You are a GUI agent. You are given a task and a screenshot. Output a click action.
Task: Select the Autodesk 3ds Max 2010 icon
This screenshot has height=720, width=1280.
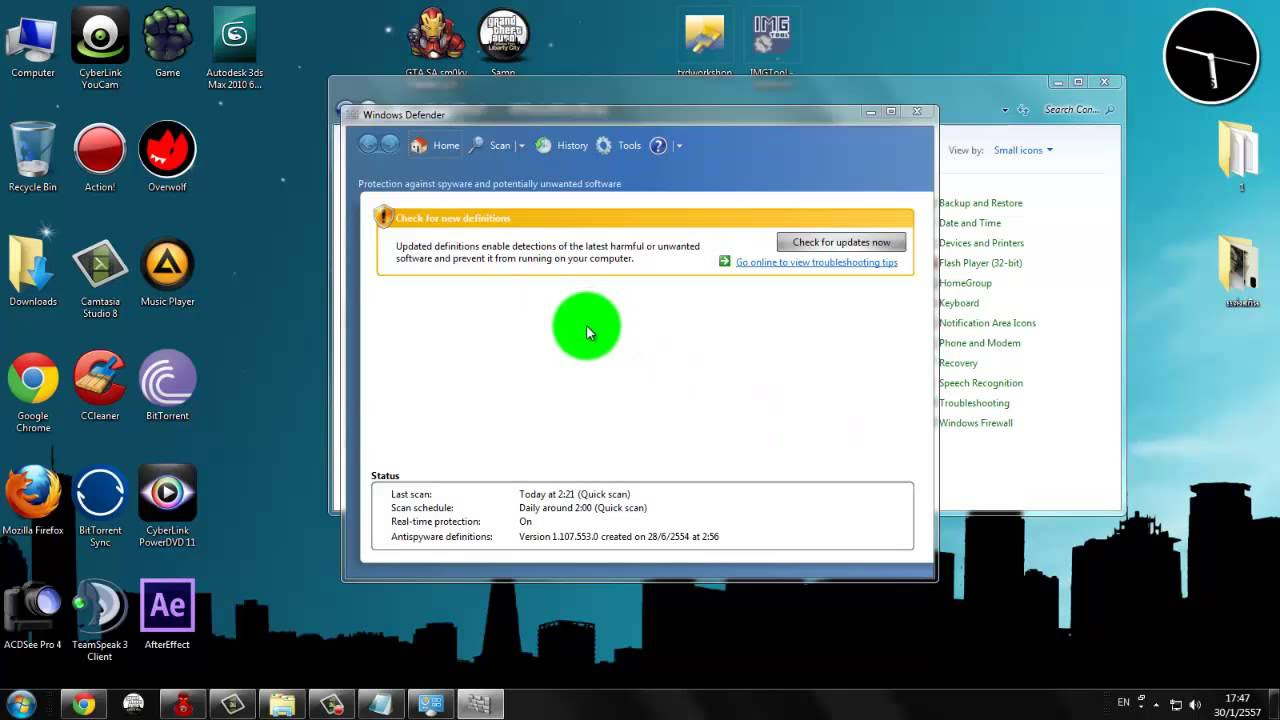[x=235, y=48]
